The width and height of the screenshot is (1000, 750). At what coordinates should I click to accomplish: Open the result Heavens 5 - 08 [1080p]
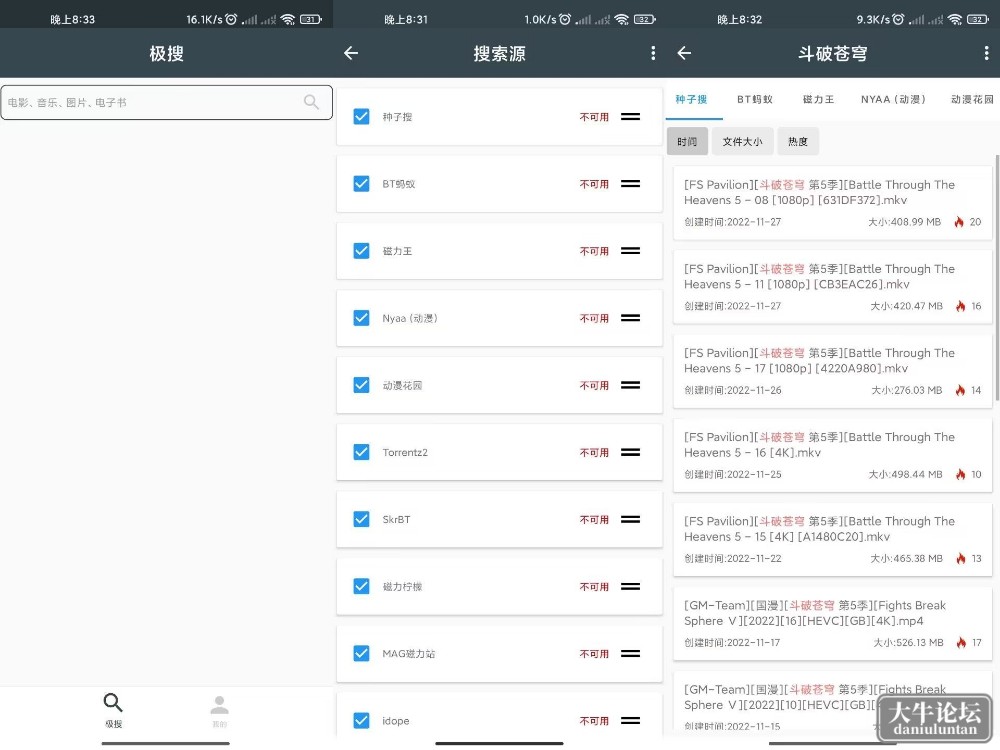tap(832, 203)
